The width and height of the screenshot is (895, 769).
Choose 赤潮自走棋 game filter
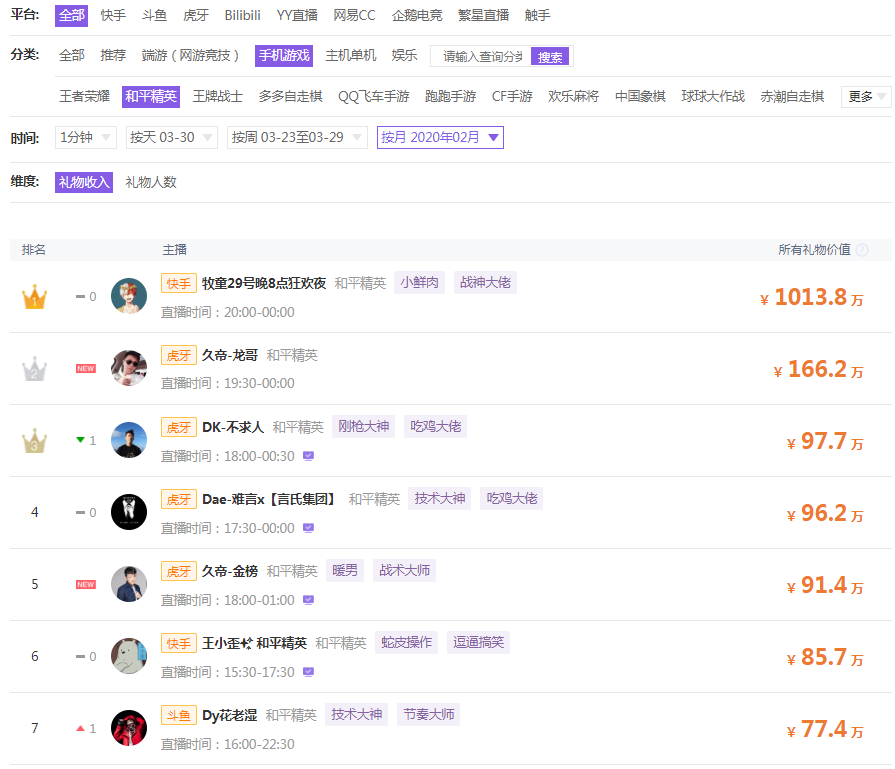pos(792,96)
